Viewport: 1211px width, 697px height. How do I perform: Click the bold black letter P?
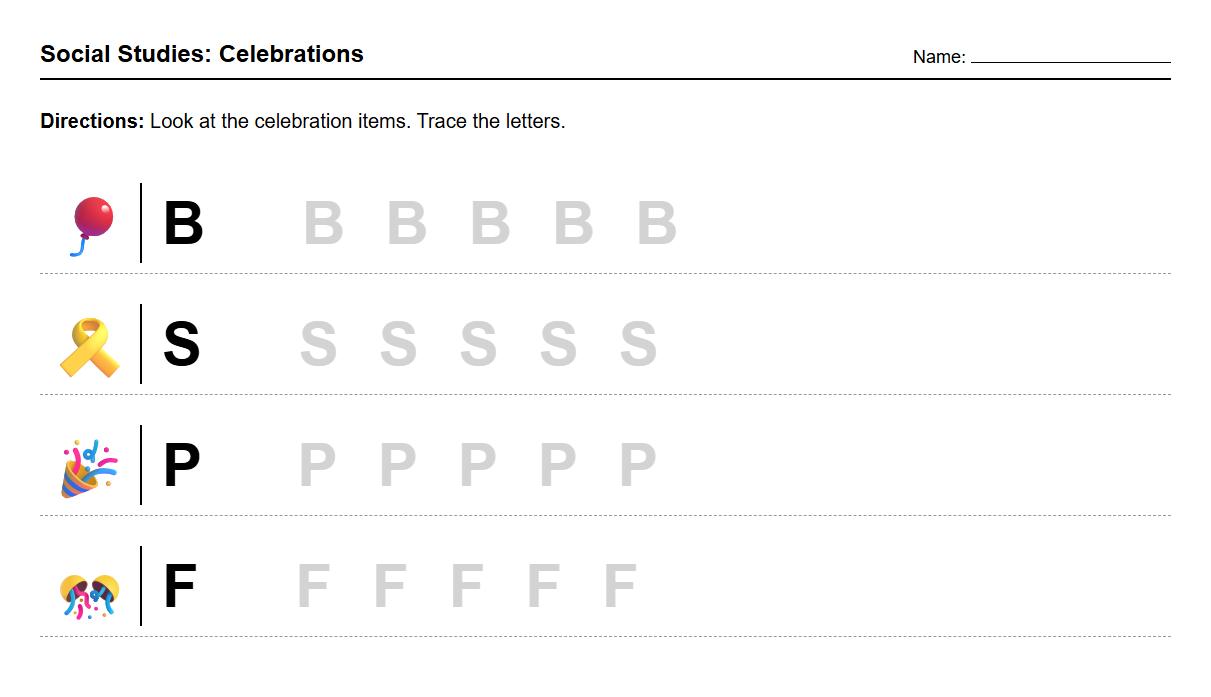[x=181, y=466]
